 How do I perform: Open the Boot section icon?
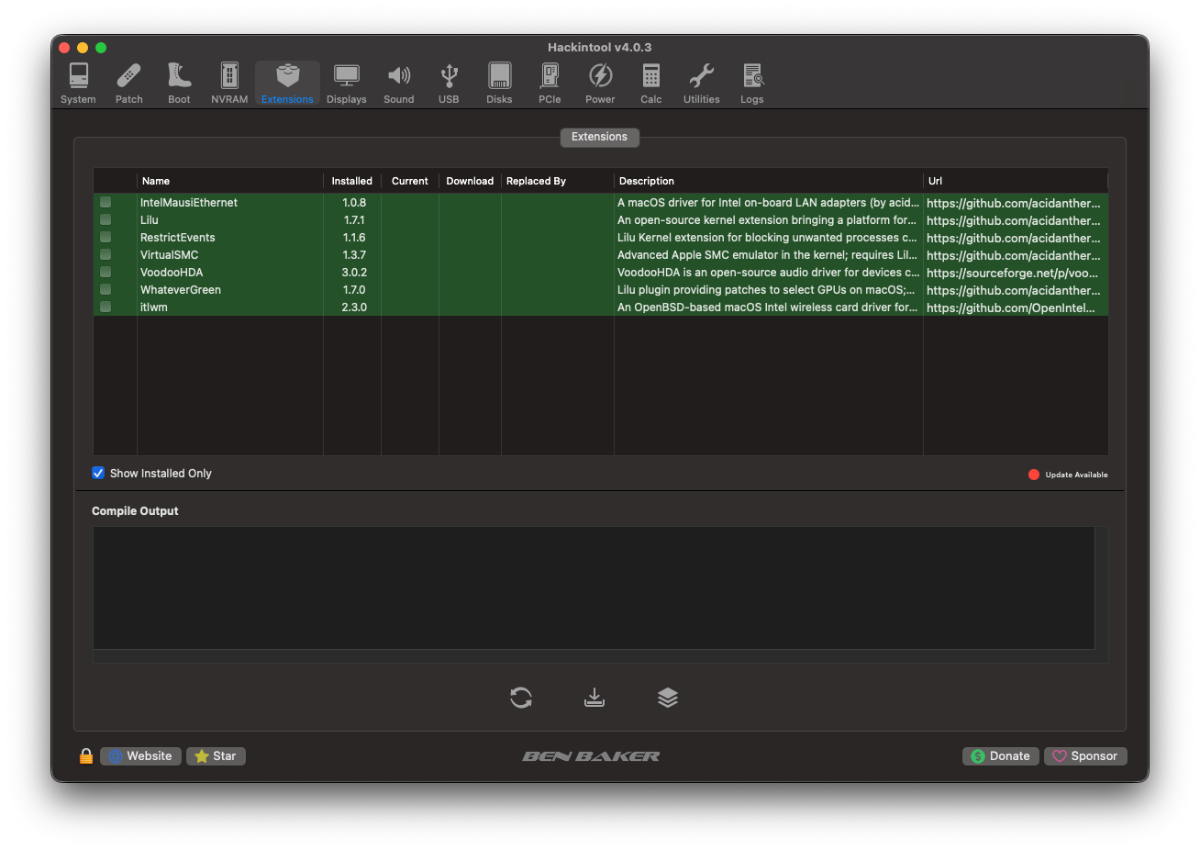pos(179,84)
